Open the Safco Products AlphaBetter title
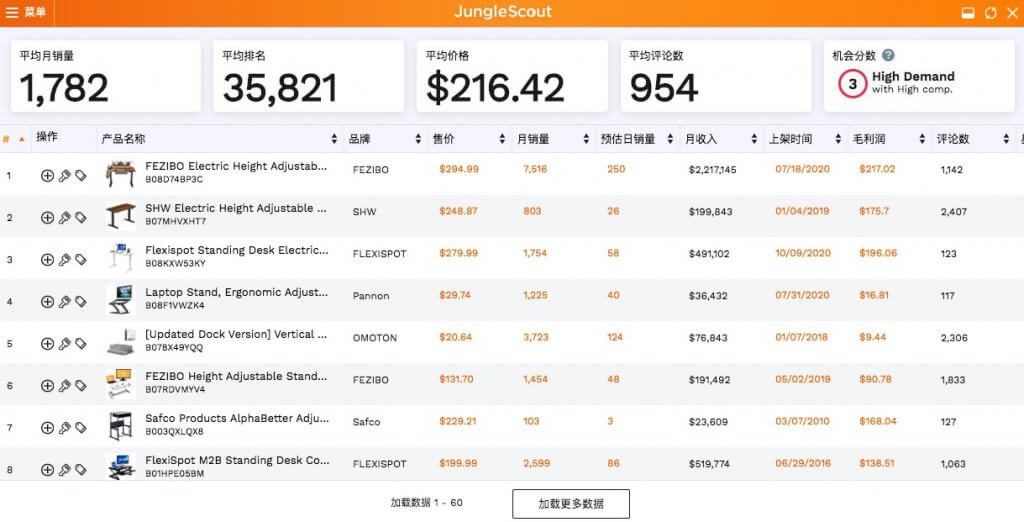 click(x=237, y=418)
